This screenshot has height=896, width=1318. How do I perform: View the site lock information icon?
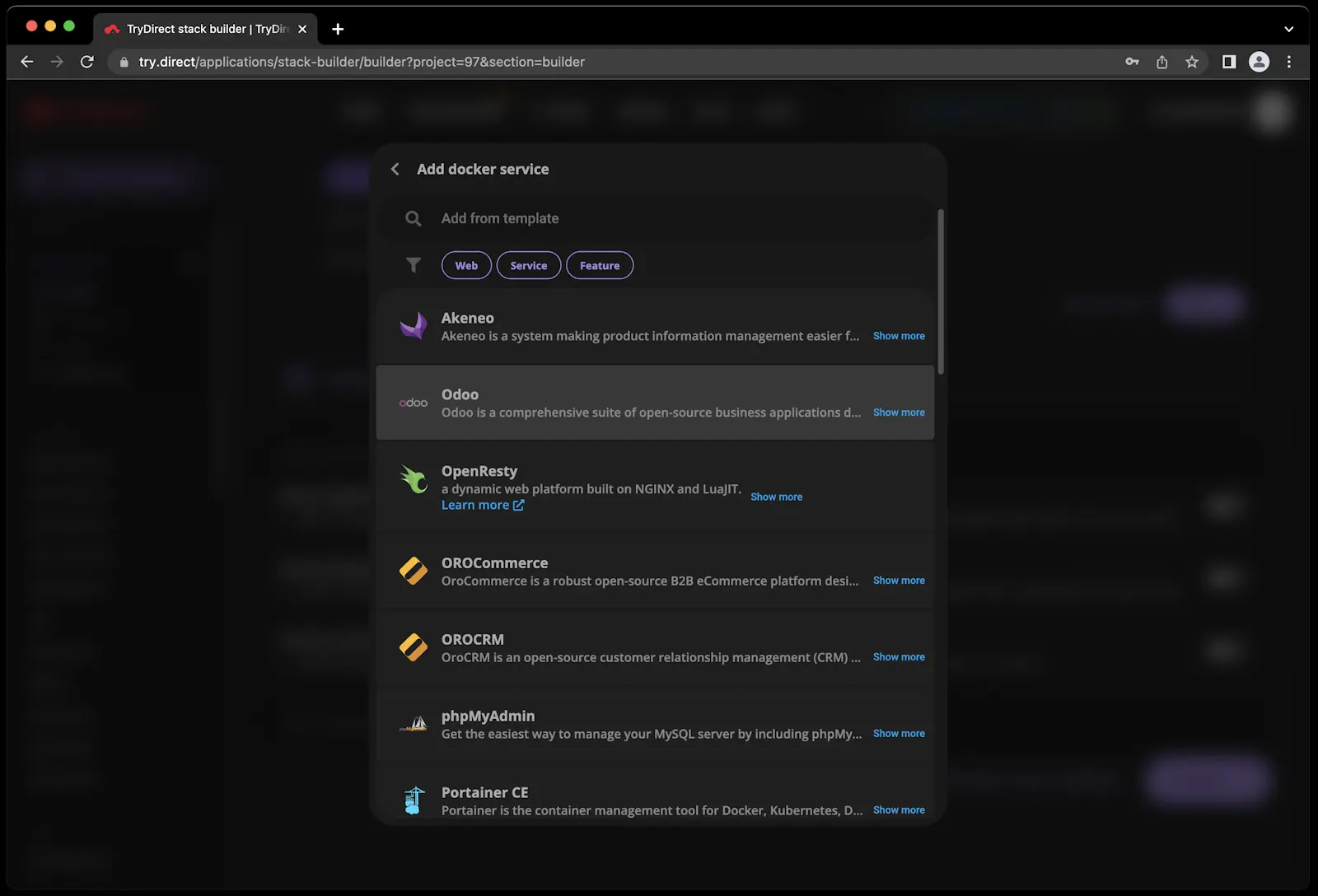[x=124, y=62]
